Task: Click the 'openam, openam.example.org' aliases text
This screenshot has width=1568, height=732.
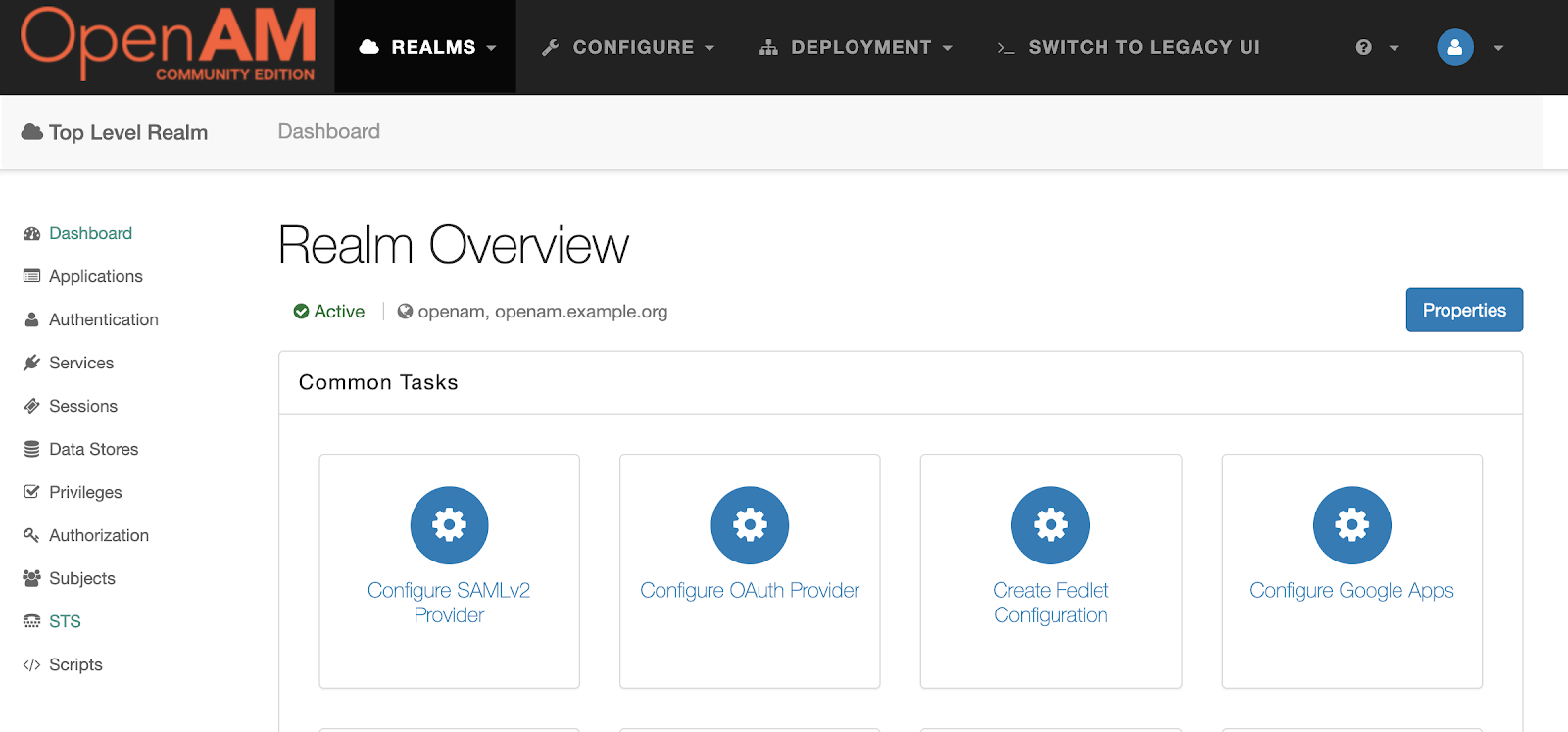Action: click(543, 312)
